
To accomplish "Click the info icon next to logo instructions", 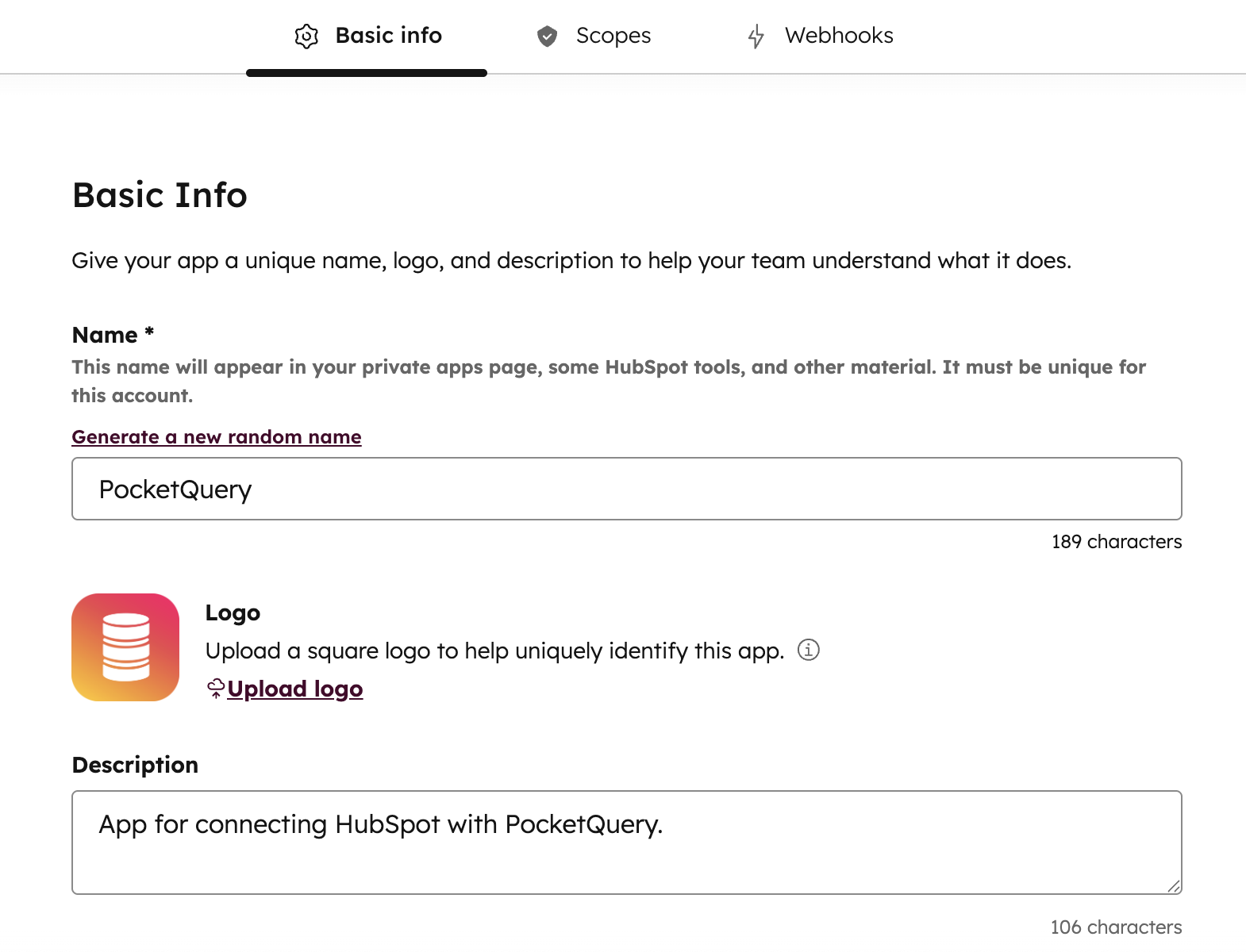I will click(808, 651).
